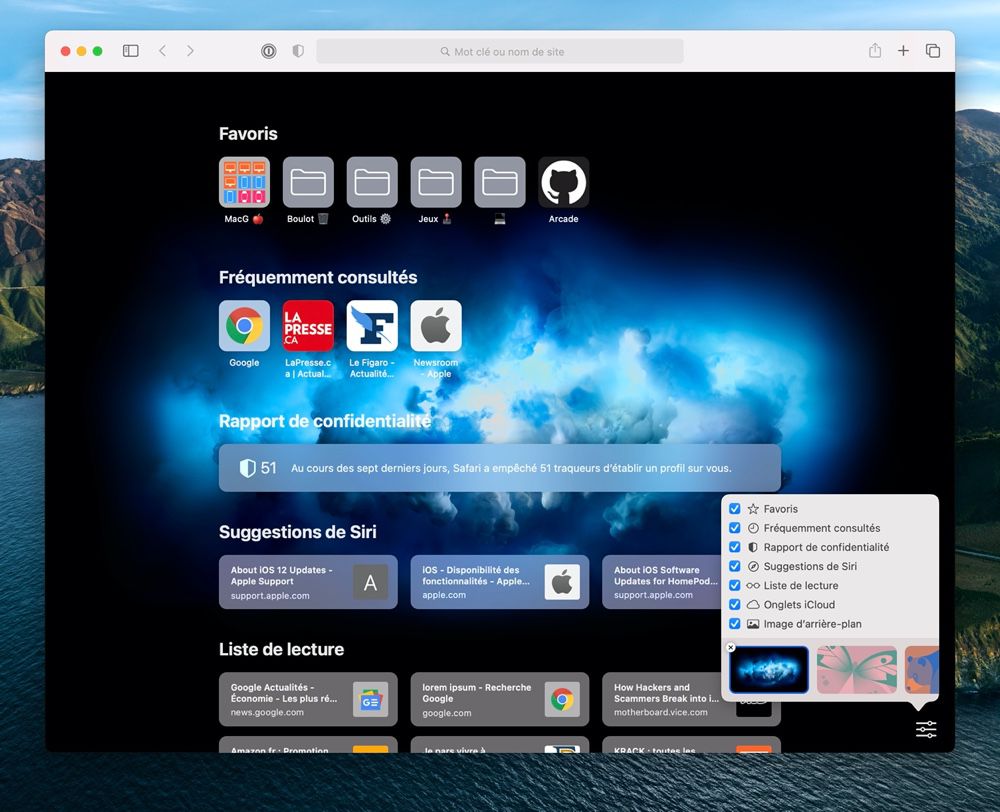1000x812 pixels.
Task: Uncheck Rapport de confidentialité checkbox
Action: pos(735,547)
